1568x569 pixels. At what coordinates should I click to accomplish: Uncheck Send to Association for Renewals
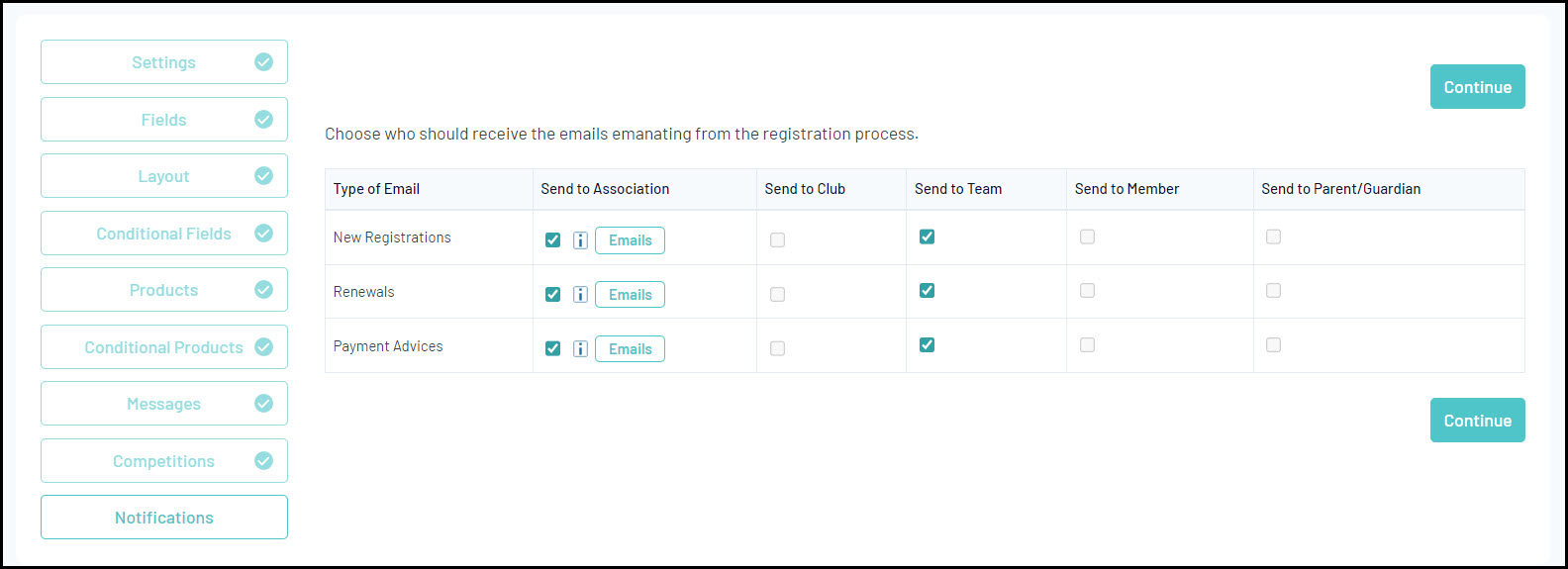pos(552,295)
